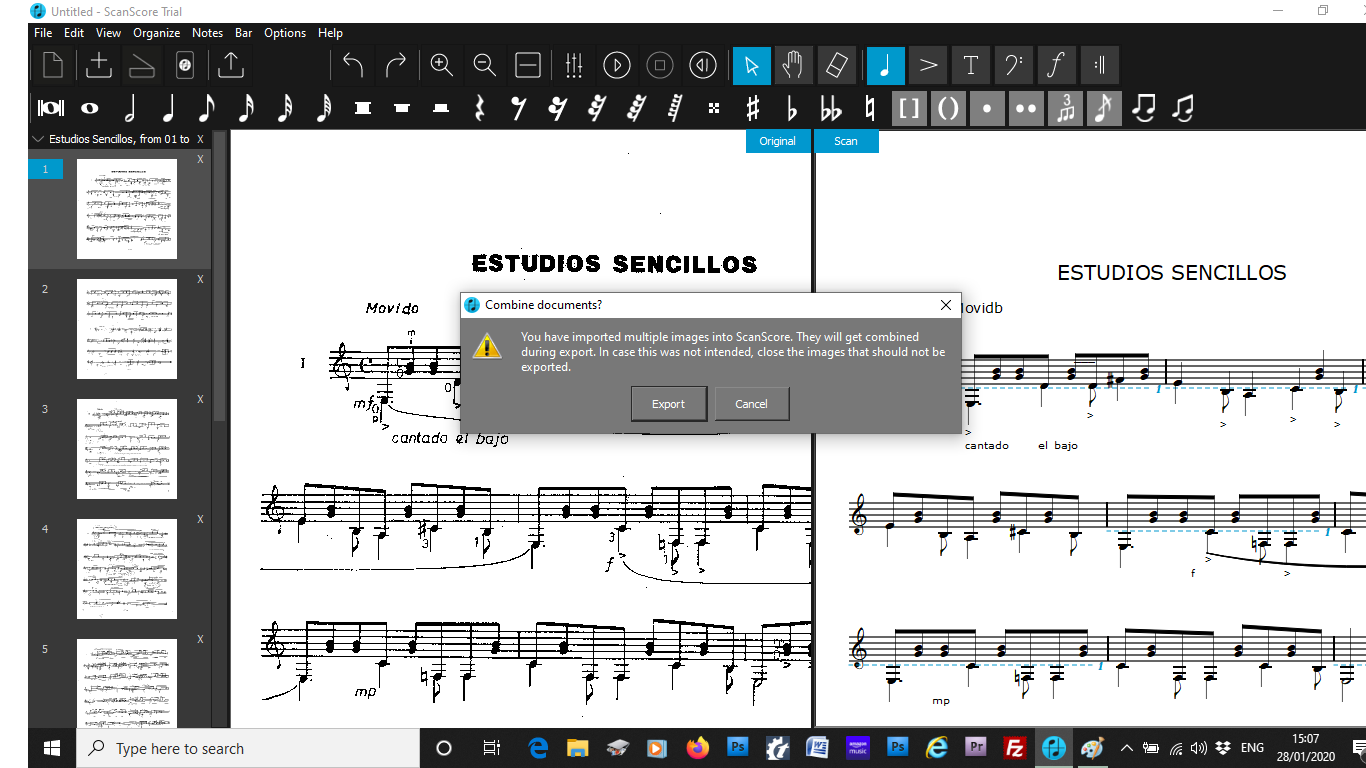Toggle the grace note button

(1104, 108)
